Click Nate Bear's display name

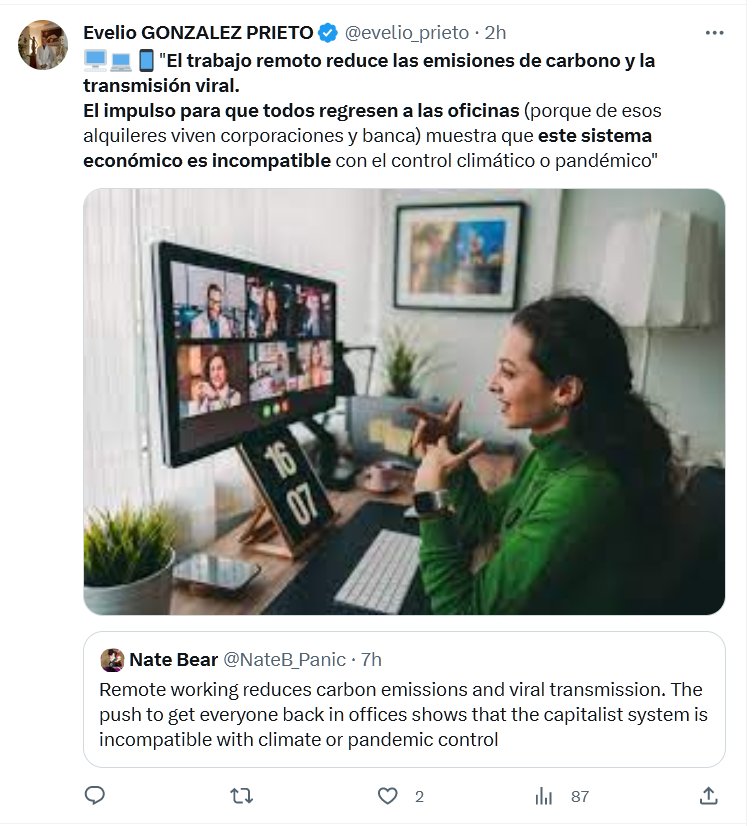click(x=172, y=660)
